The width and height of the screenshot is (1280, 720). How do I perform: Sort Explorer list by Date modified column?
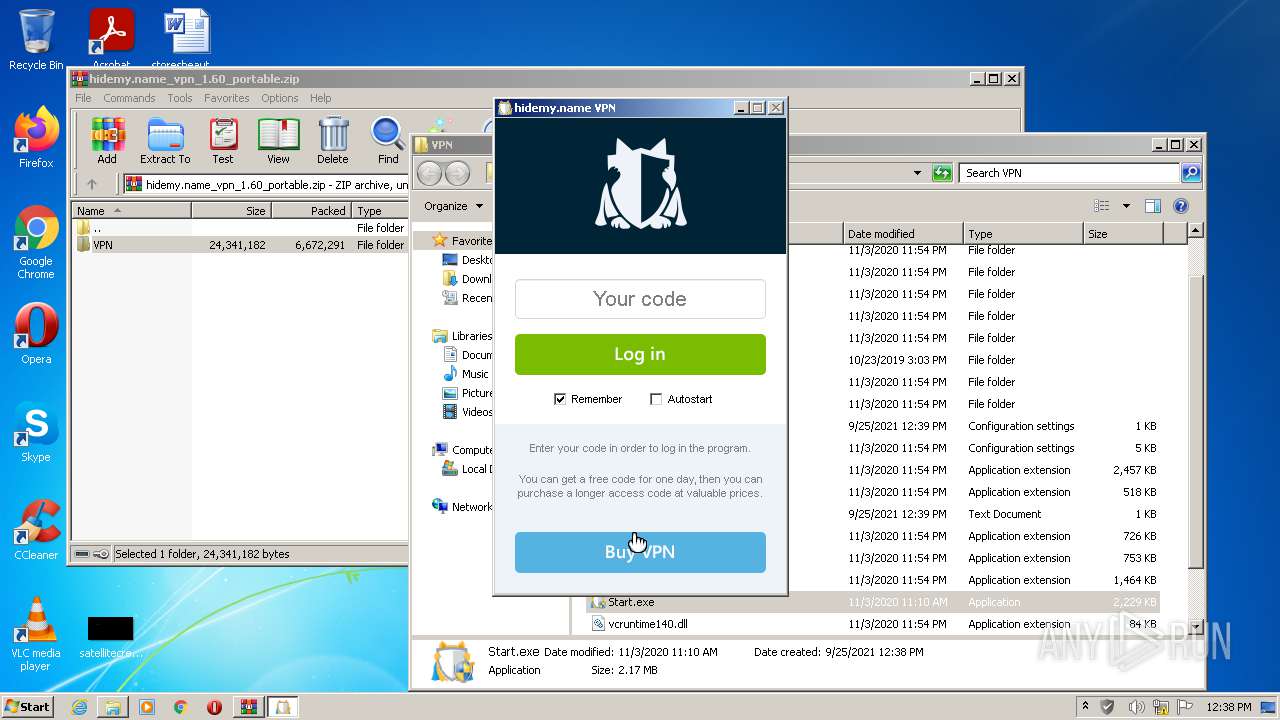tap(903, 234)
